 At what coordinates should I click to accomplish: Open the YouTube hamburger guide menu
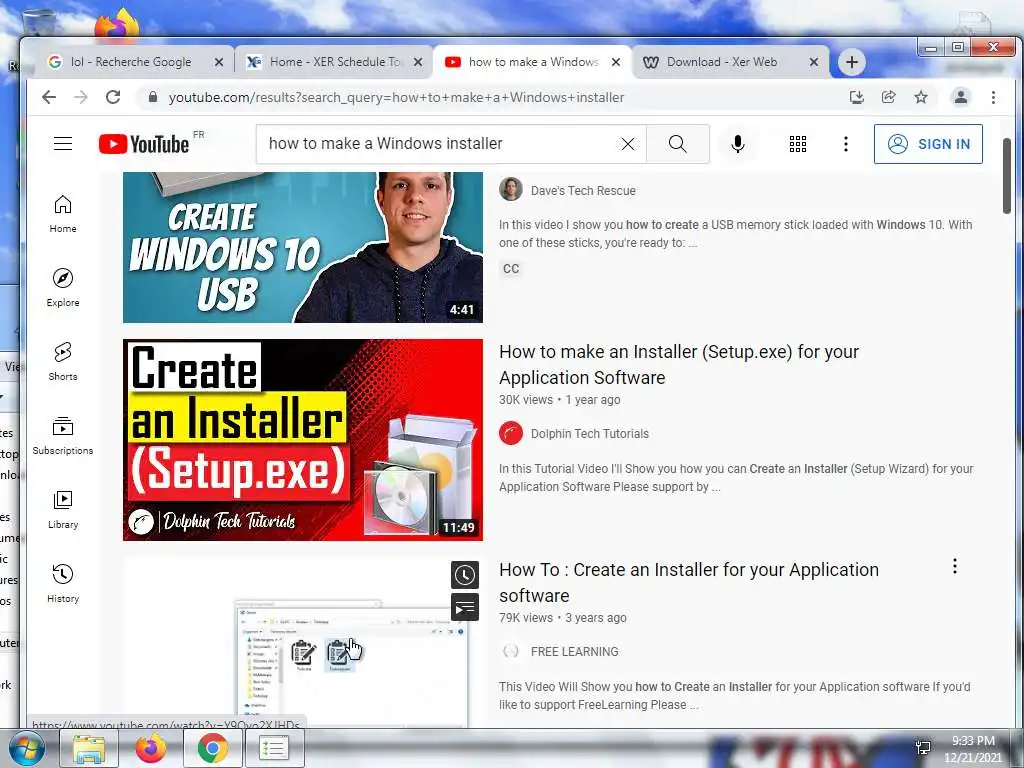click(x=63, y=144)
